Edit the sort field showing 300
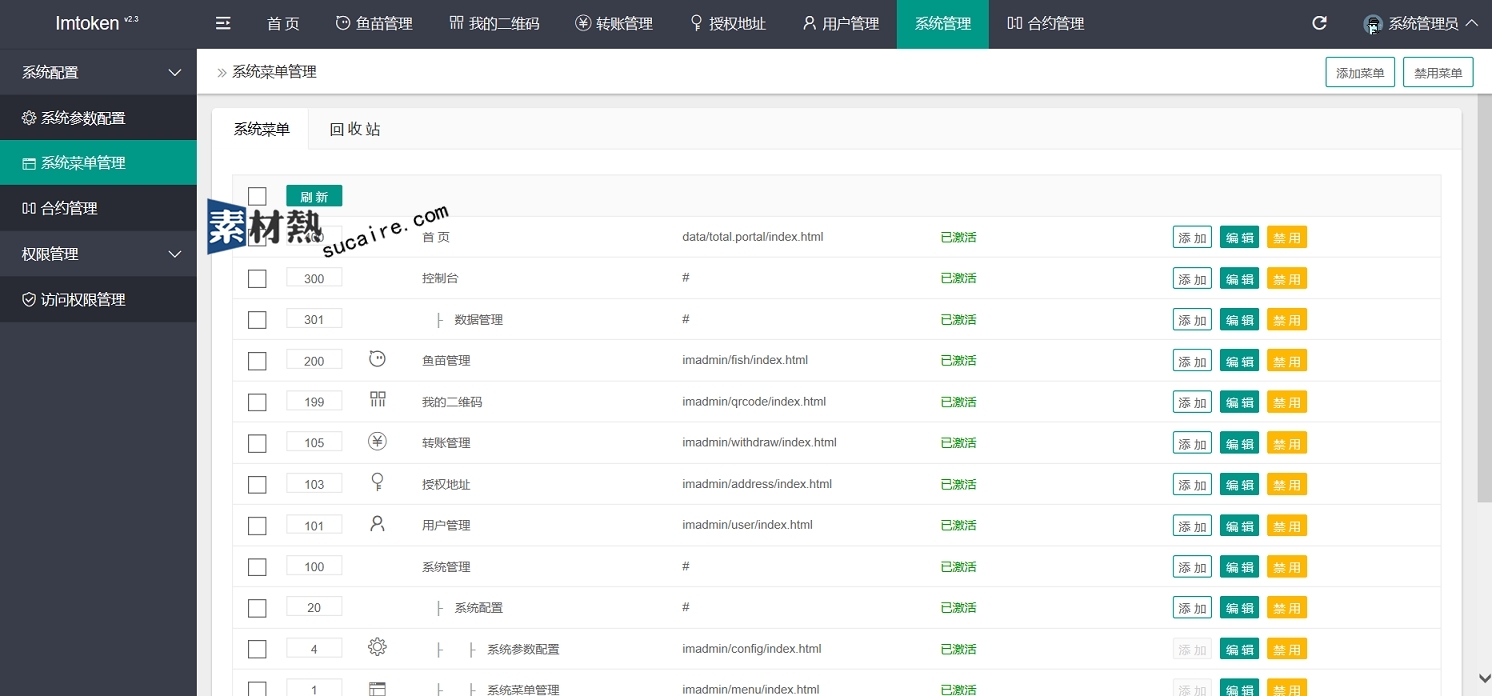This screenshot has height=696, width=1492. point(314,278)
